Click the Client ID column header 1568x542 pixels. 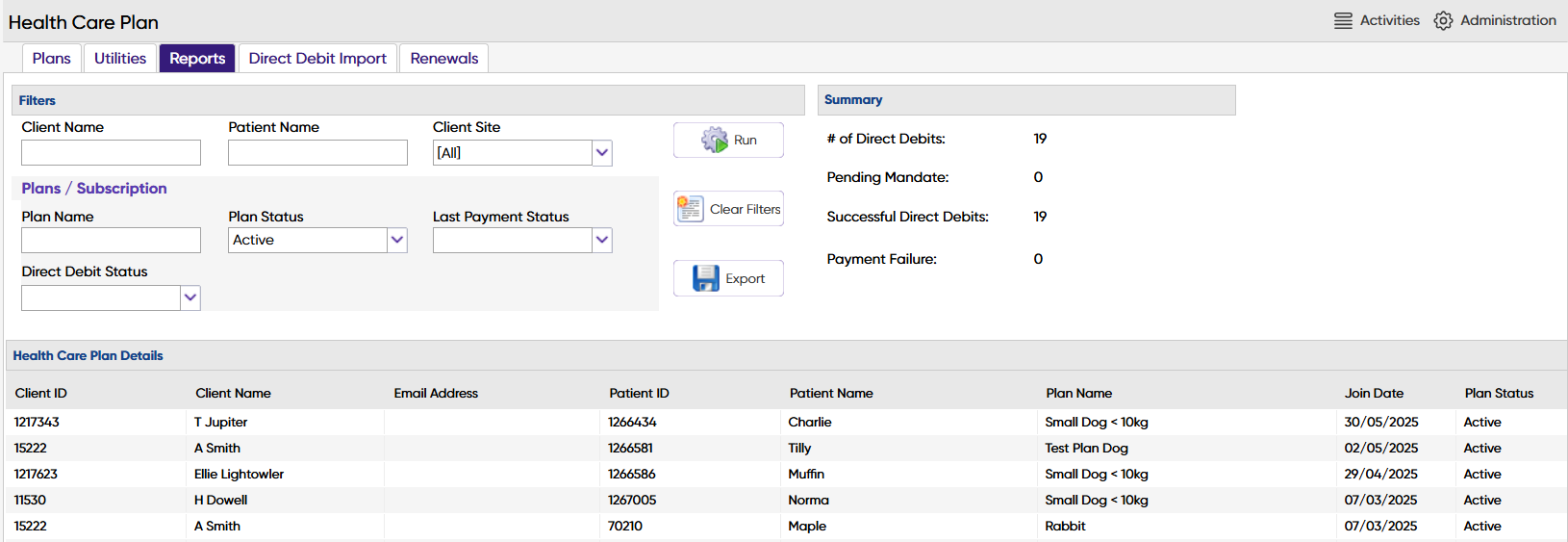tap(41, 393)
